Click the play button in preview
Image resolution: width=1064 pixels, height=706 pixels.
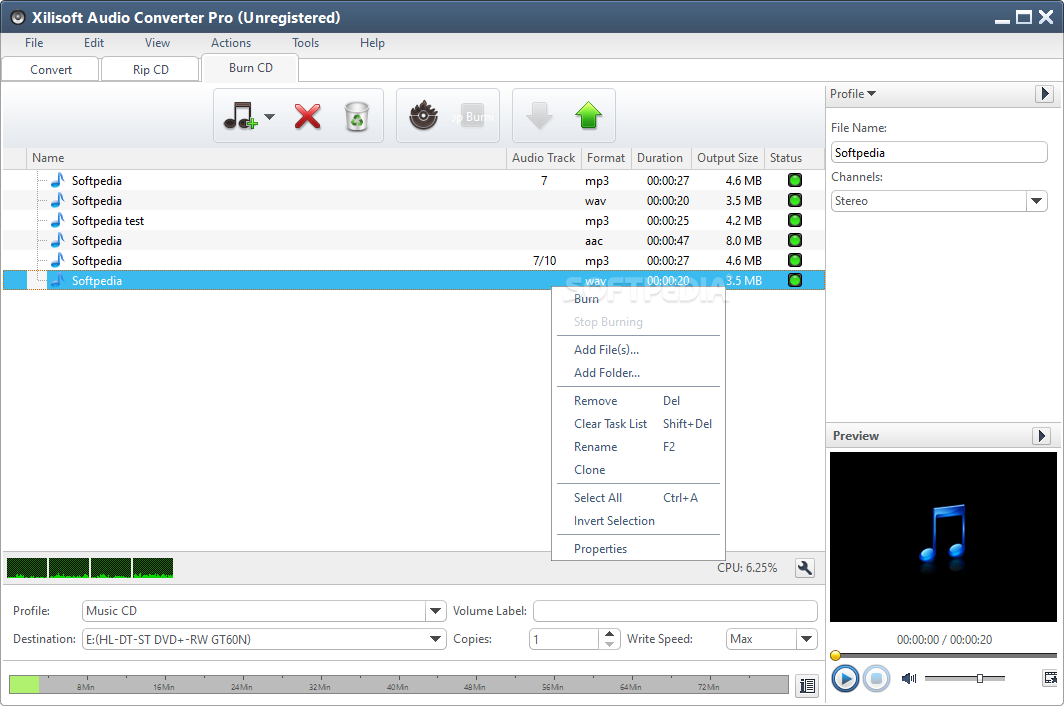(x=845, y=678)
